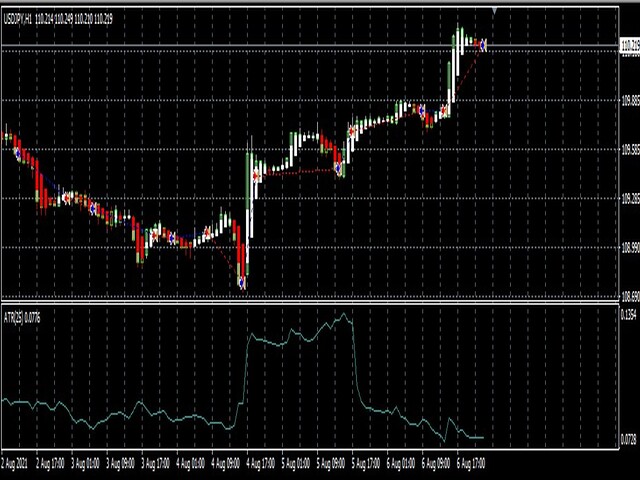
Task: Select the latest trade marker on current price line
Action: tap(483, 45)
